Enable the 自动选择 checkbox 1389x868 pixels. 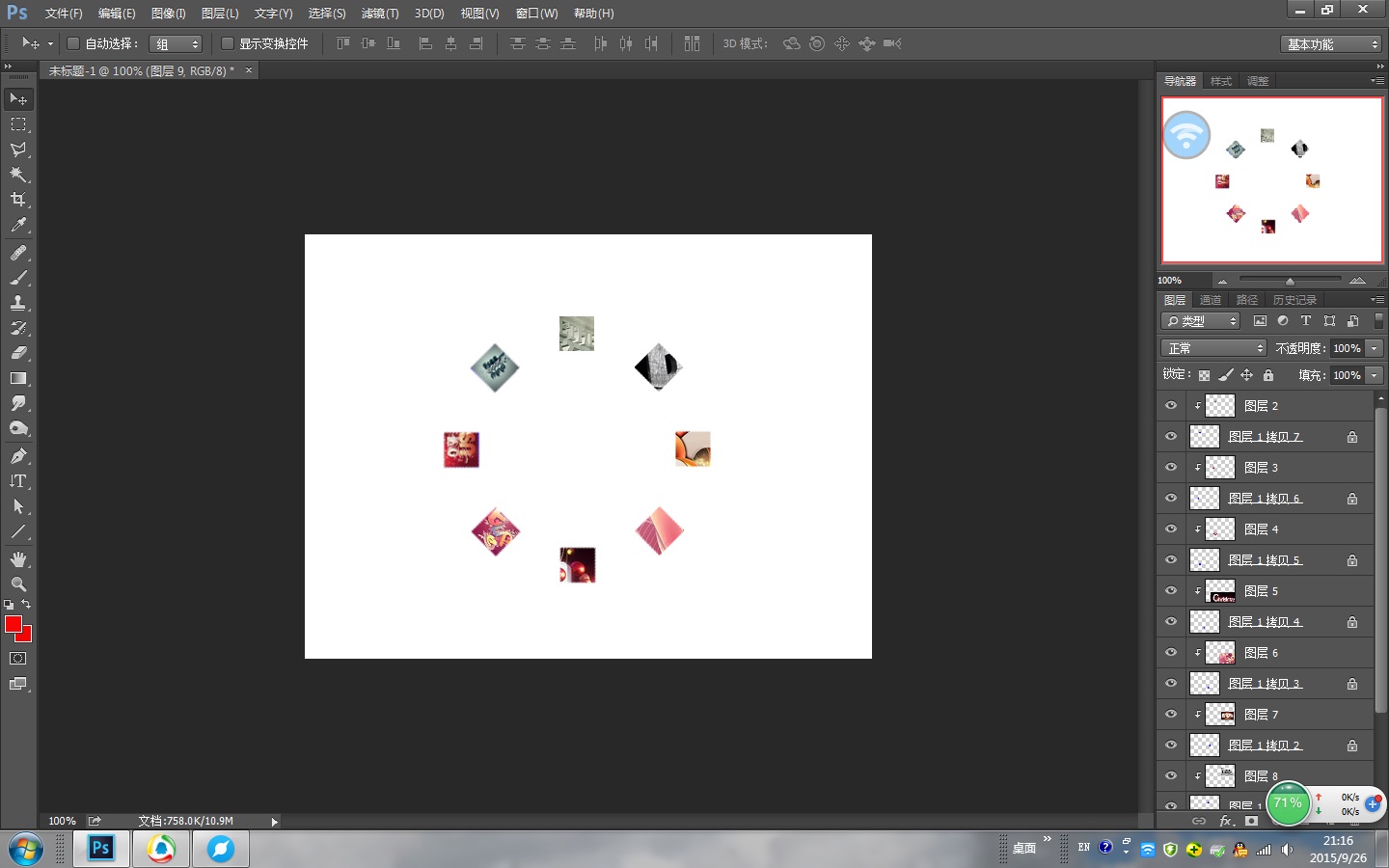73,43
